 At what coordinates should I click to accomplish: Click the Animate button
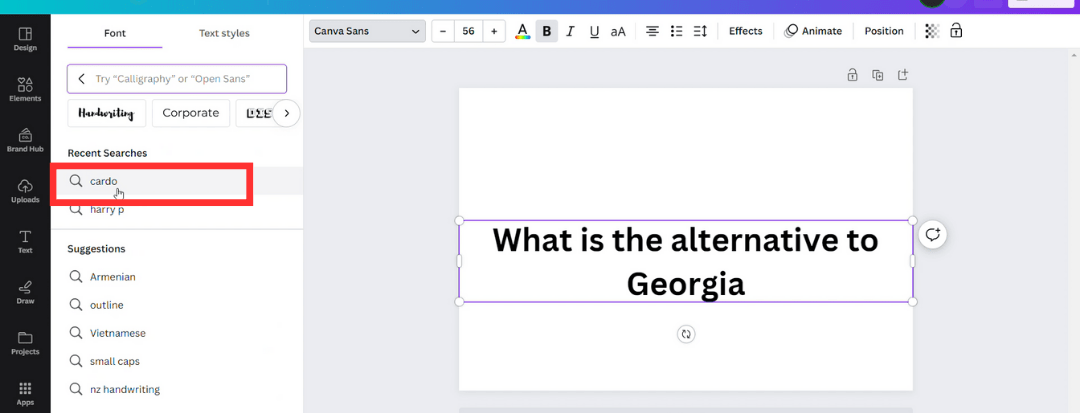813,31
